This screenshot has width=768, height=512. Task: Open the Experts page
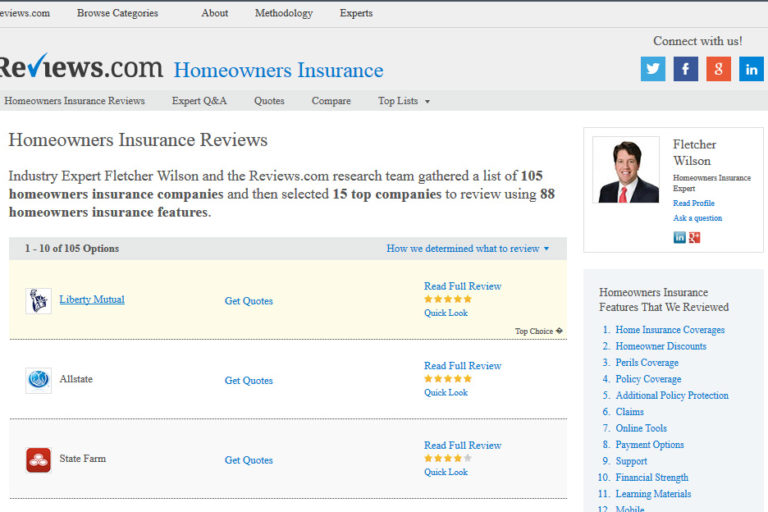pyautogui.click(x=356, y=13)
